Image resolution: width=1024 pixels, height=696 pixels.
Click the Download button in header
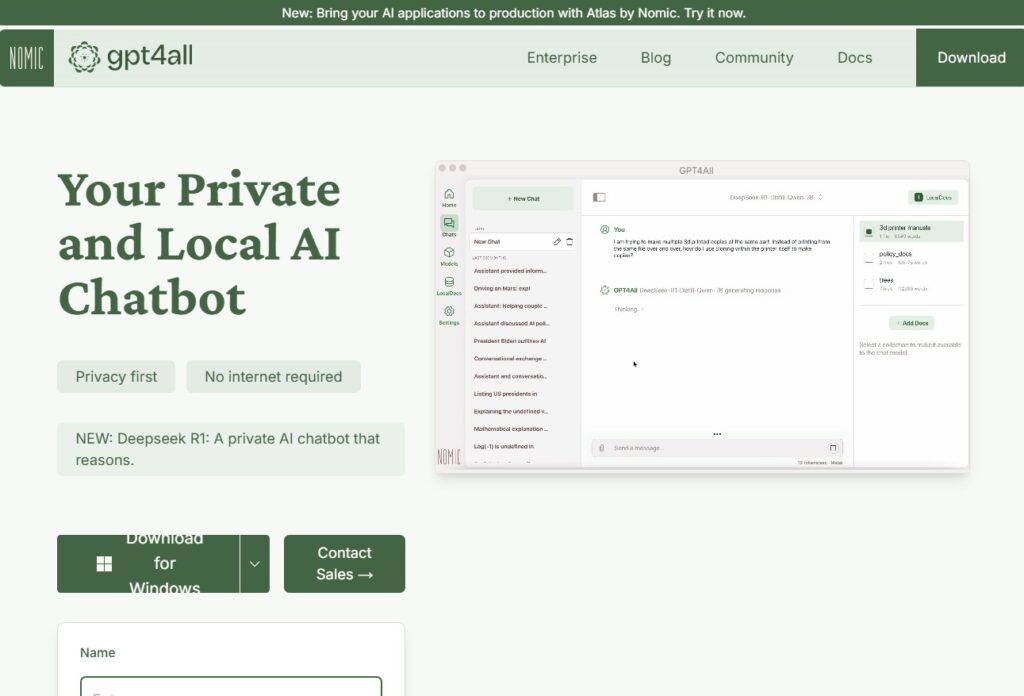970,58
